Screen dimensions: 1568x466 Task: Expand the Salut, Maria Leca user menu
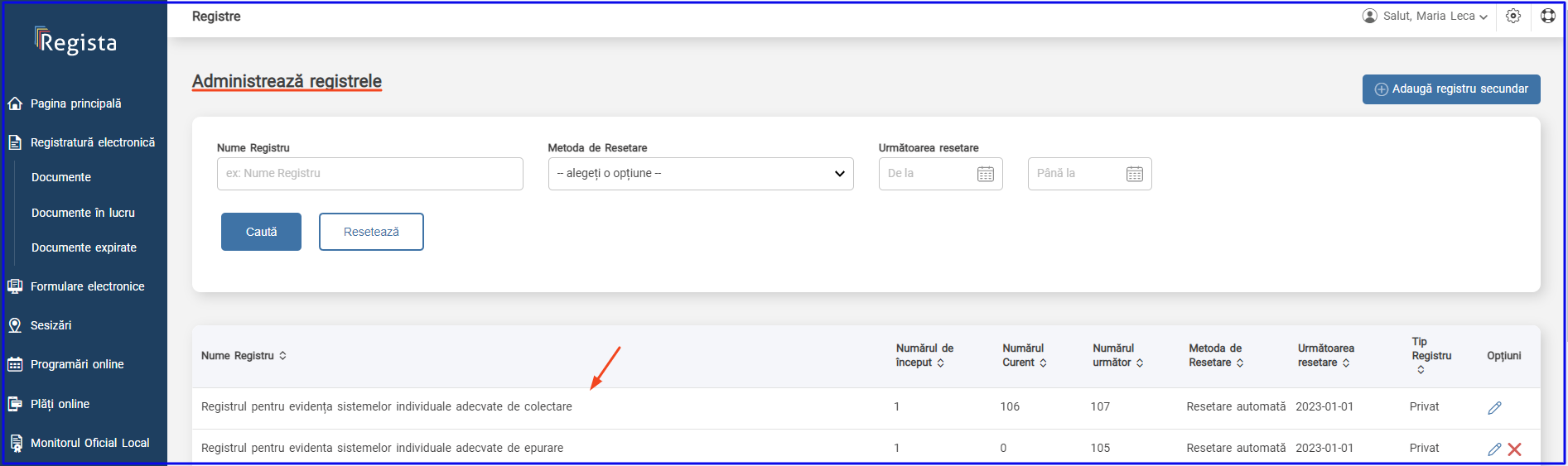[1426, 16]
